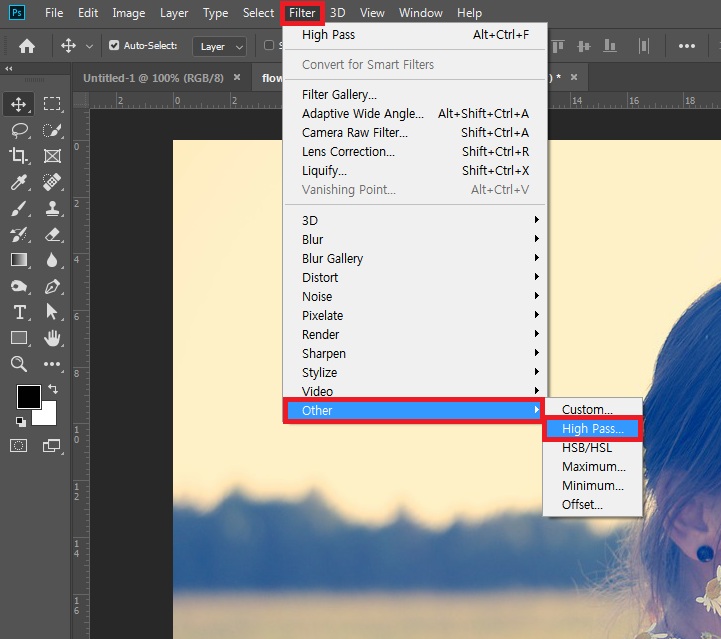Close the Untitled-1 document tab

237,77
